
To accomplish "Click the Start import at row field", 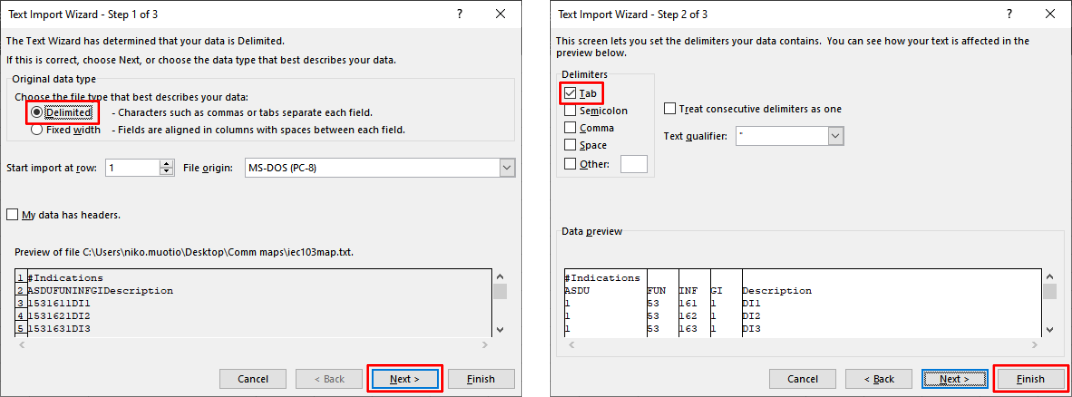I will point(133,167).
